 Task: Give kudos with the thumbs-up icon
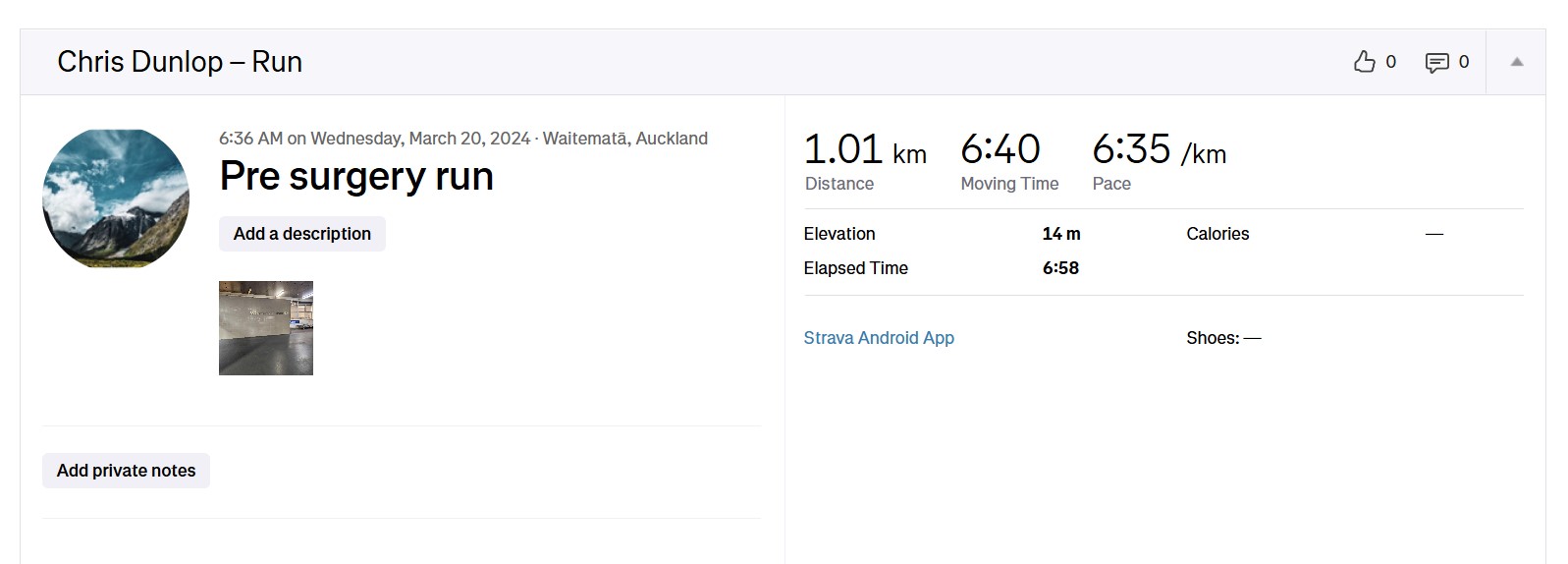(x=1364, y=62)
